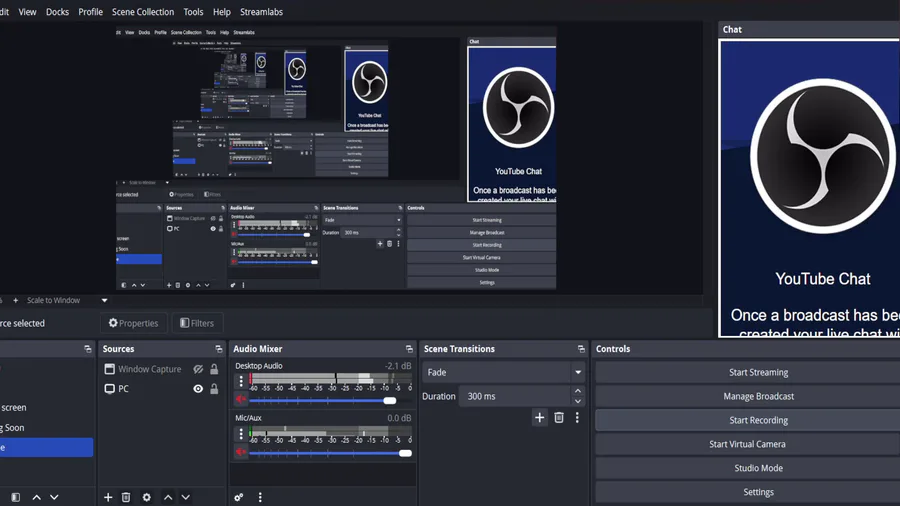Image resolution: width=900 pixels, height=506 pixels.
Task: Add a new source with plus icon
Action: pyautogui.click(x=108, y=497)
